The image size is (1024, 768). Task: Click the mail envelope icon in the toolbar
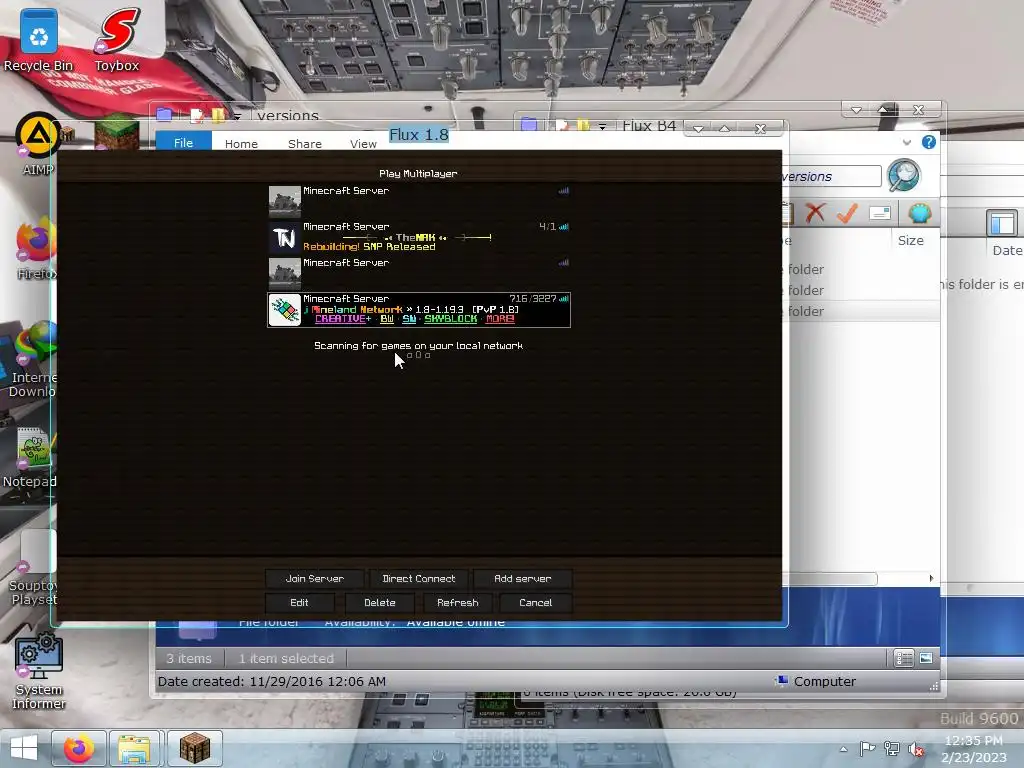tap(880, 213)
